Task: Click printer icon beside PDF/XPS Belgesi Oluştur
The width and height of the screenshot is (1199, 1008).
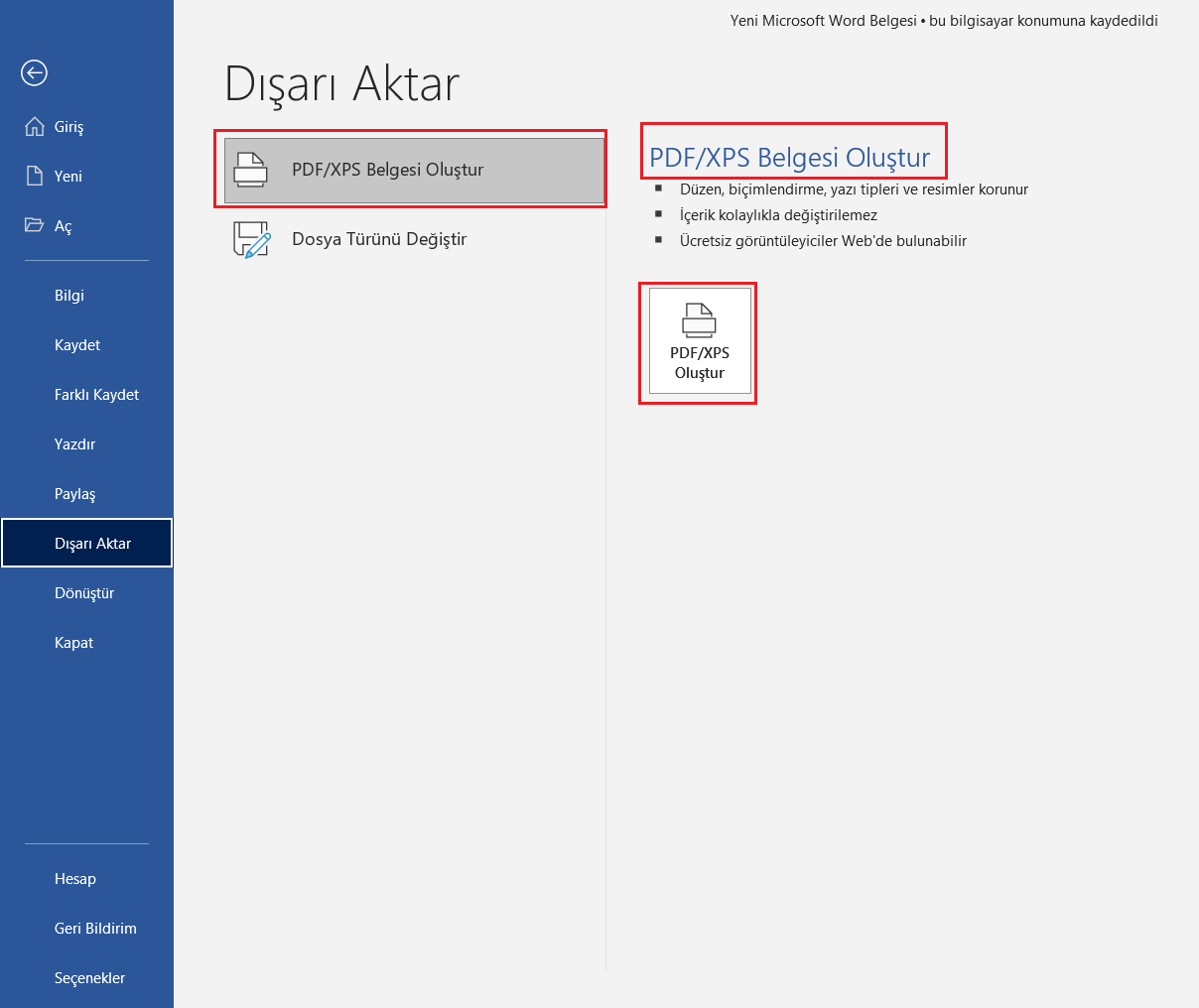Action: 250,170
